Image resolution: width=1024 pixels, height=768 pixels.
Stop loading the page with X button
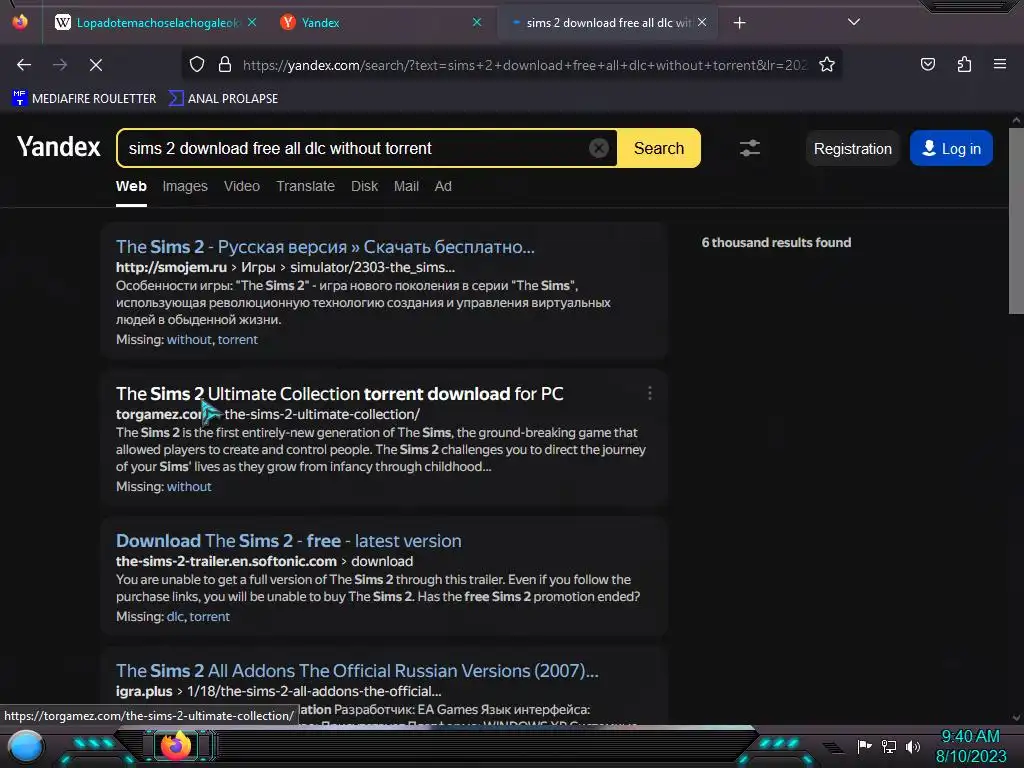[x=96, y=65]
